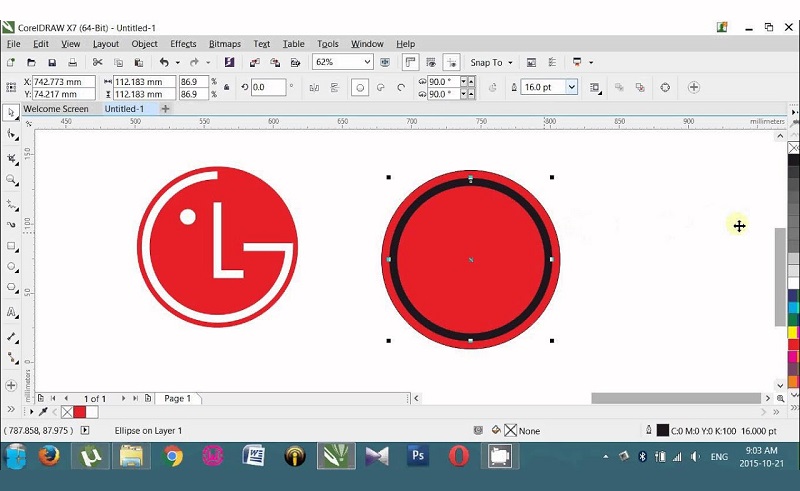Toggle the lock ratio padlock
Screen dimensions: 800x491
coord(227,88)
